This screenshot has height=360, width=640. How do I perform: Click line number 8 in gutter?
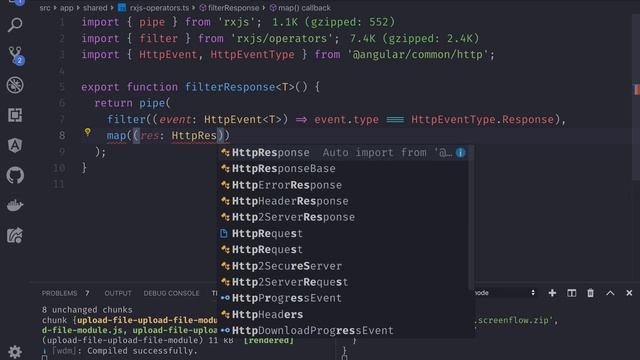pyautogui.click(x=62, y=136)
